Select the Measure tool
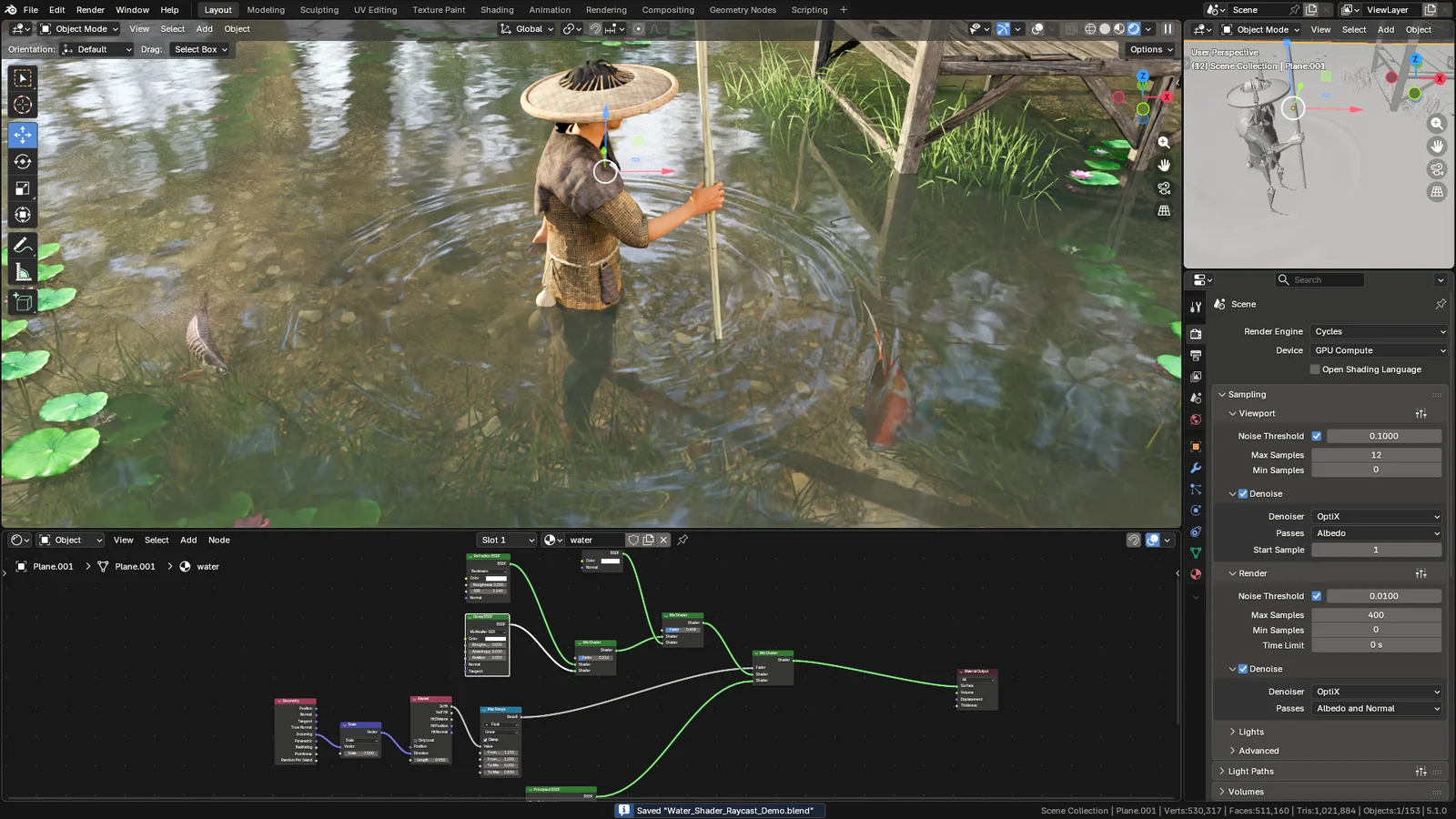 pyautogui.click(x=22, y=271)
